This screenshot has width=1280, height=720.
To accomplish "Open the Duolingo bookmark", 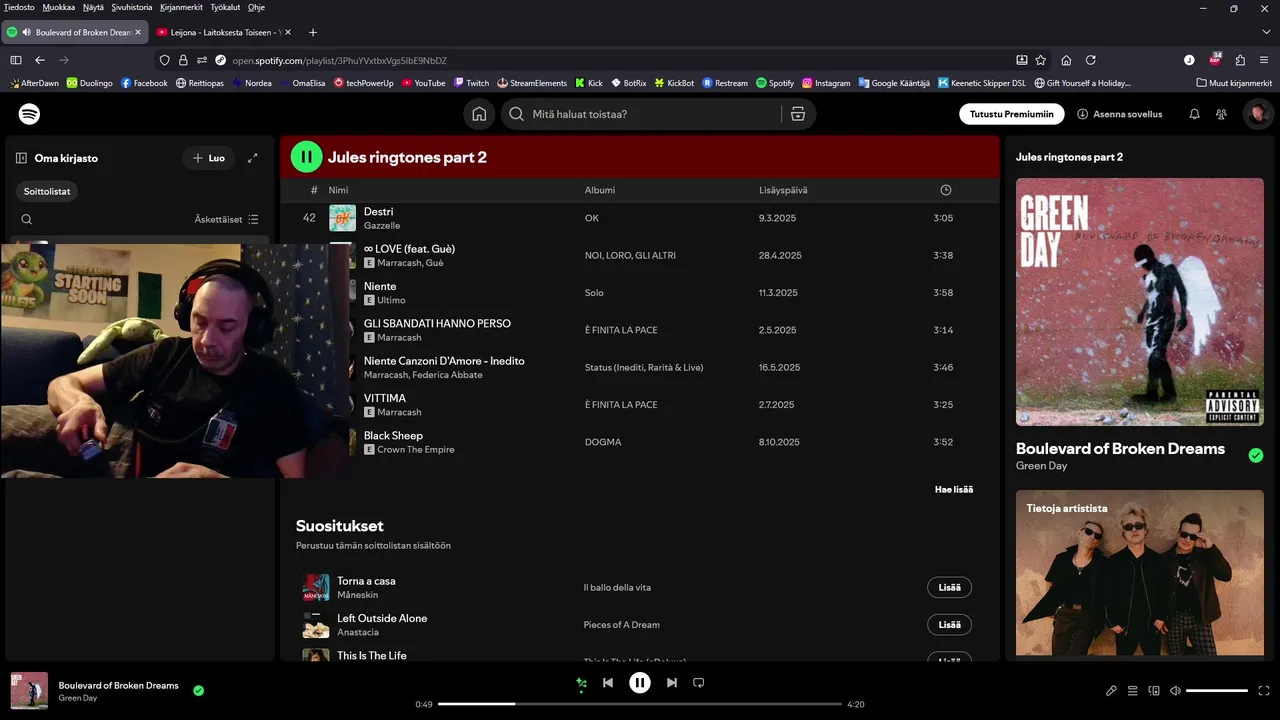I will pyautogui.click(x=90, y=83).
